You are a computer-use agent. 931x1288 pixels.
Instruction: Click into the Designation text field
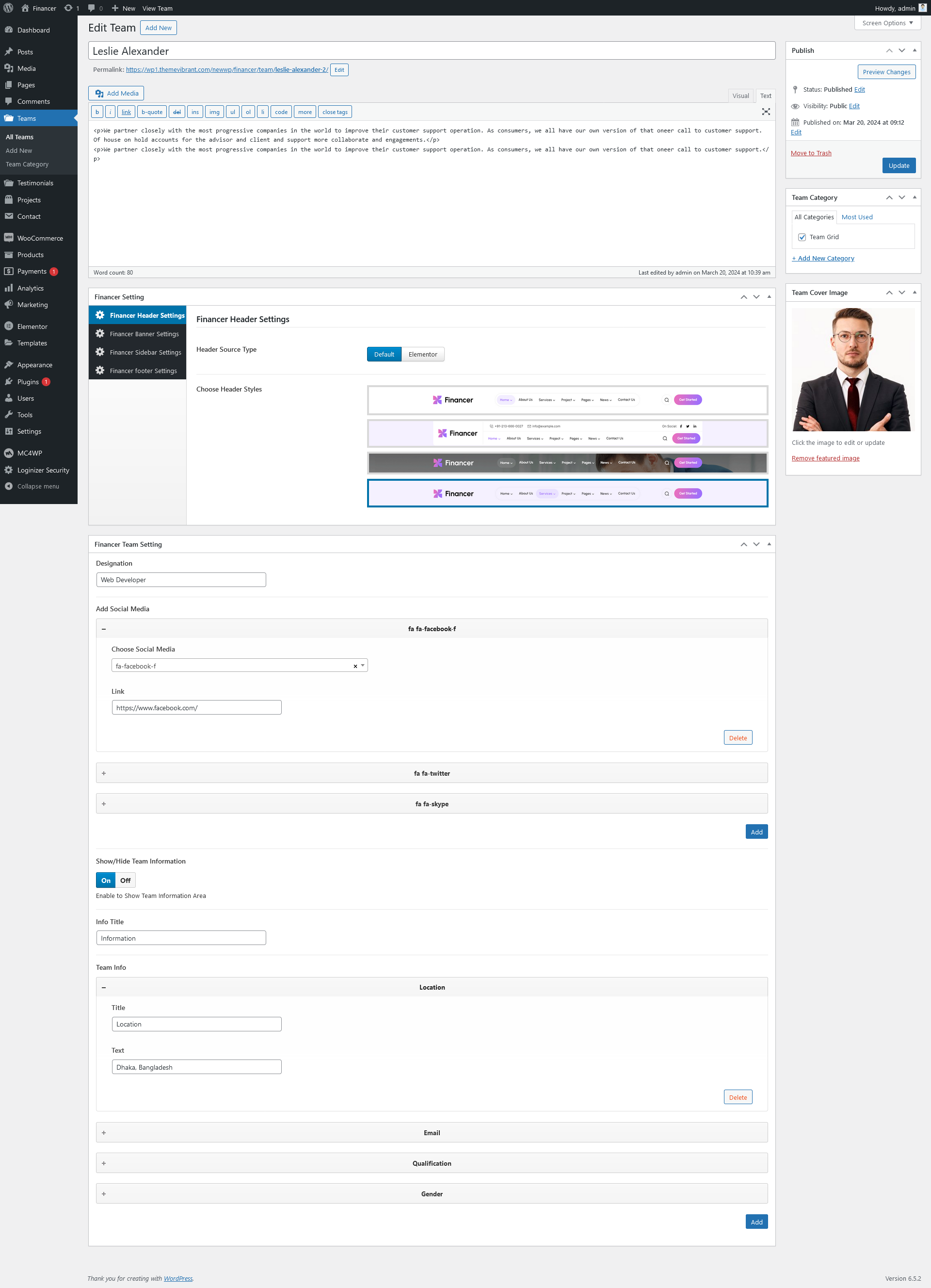point(181,580)
